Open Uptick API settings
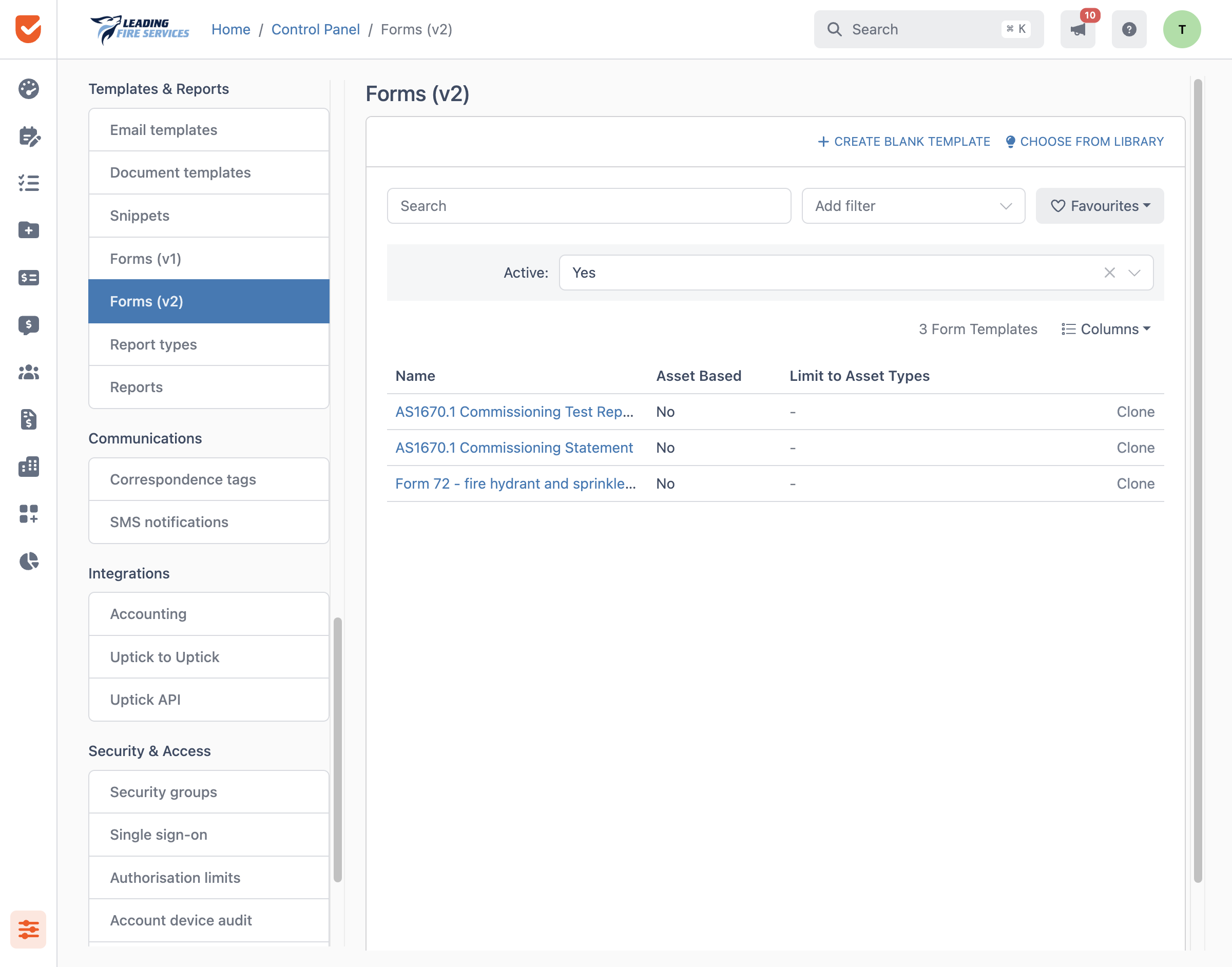The height and width of the screenshot is (967, 1232). 209,700
